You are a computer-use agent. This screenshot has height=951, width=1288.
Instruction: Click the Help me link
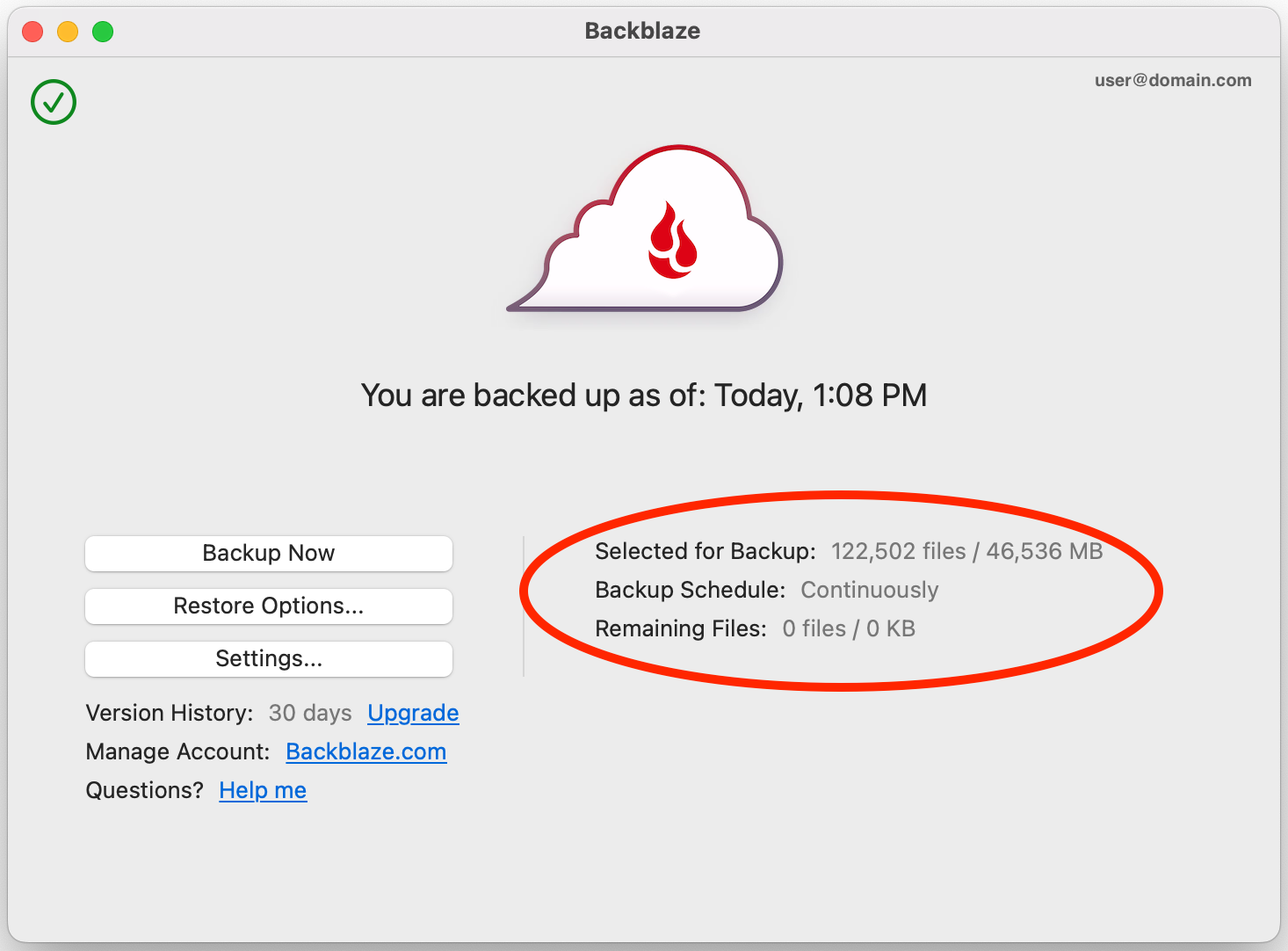click(x=263, y=790)
